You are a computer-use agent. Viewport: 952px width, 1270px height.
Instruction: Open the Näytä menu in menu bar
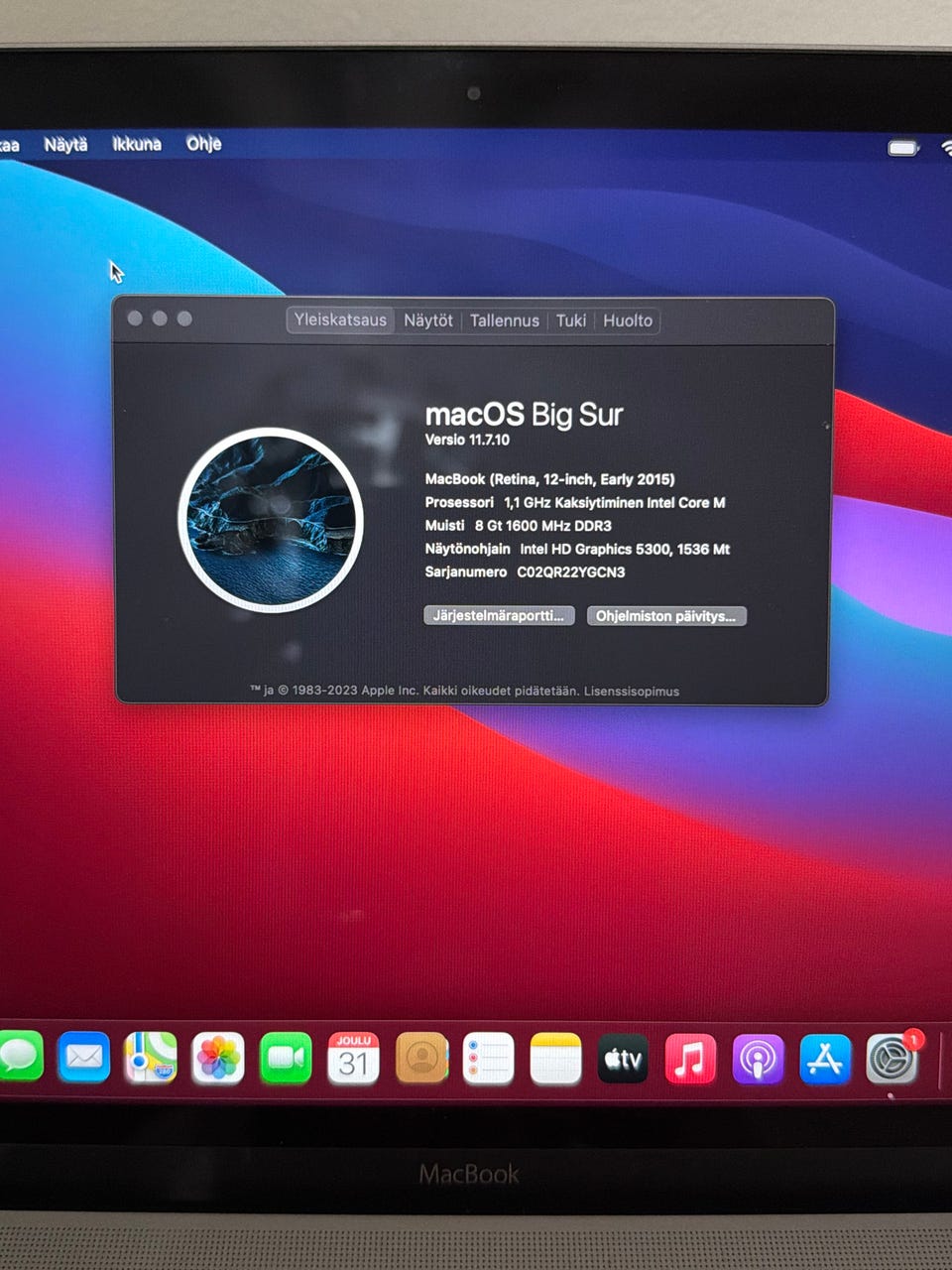click(x=65, y=144)
